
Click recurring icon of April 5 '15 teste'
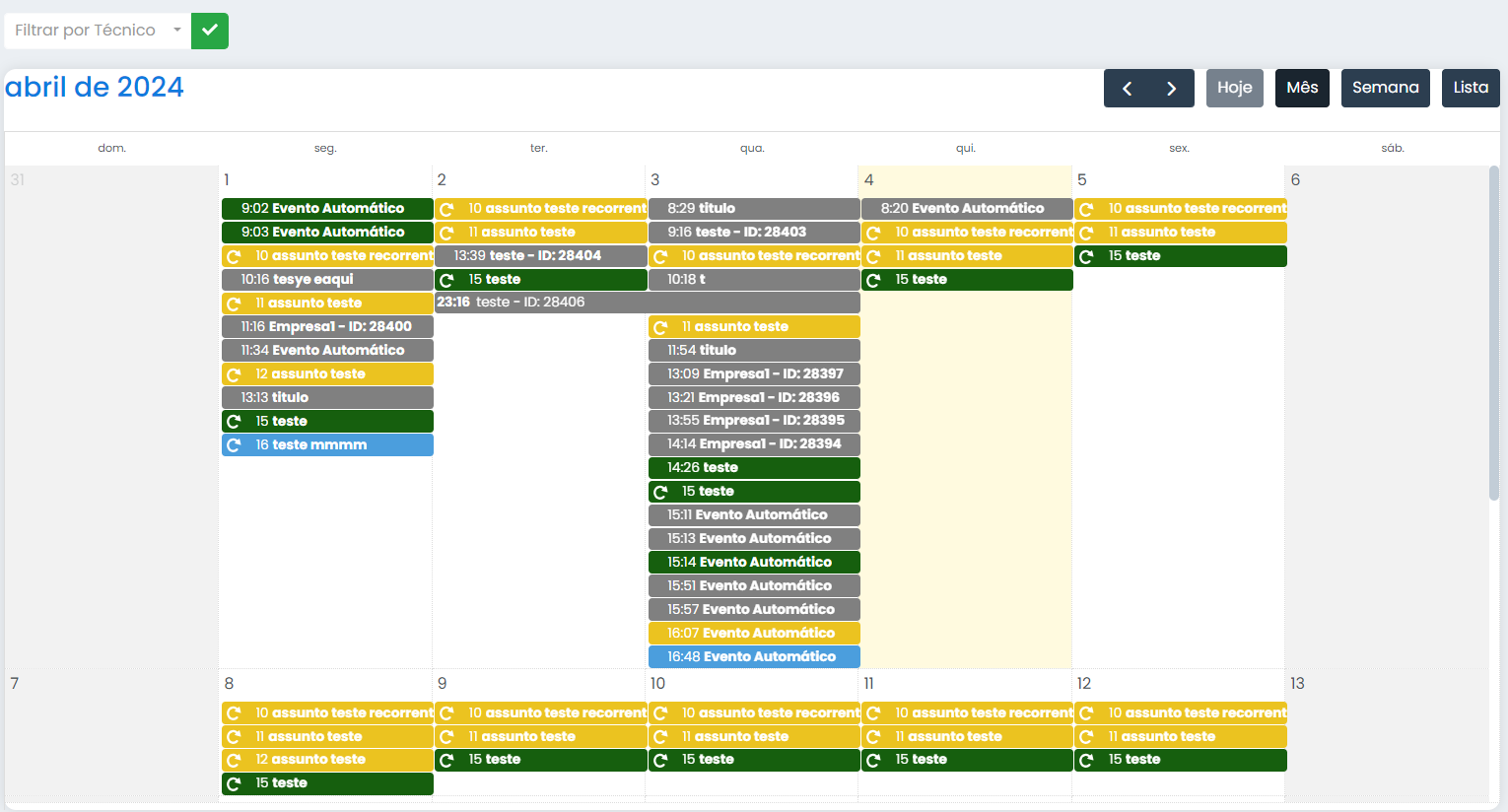click(x=1086, y=256)
